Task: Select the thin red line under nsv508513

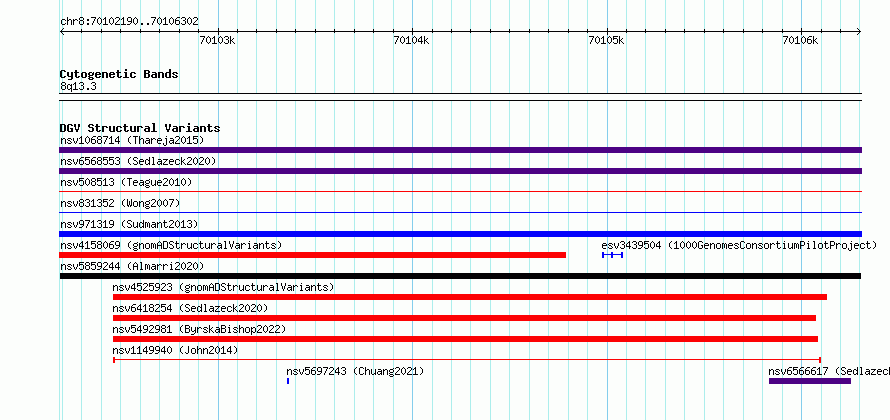Action: pos(460,192)
